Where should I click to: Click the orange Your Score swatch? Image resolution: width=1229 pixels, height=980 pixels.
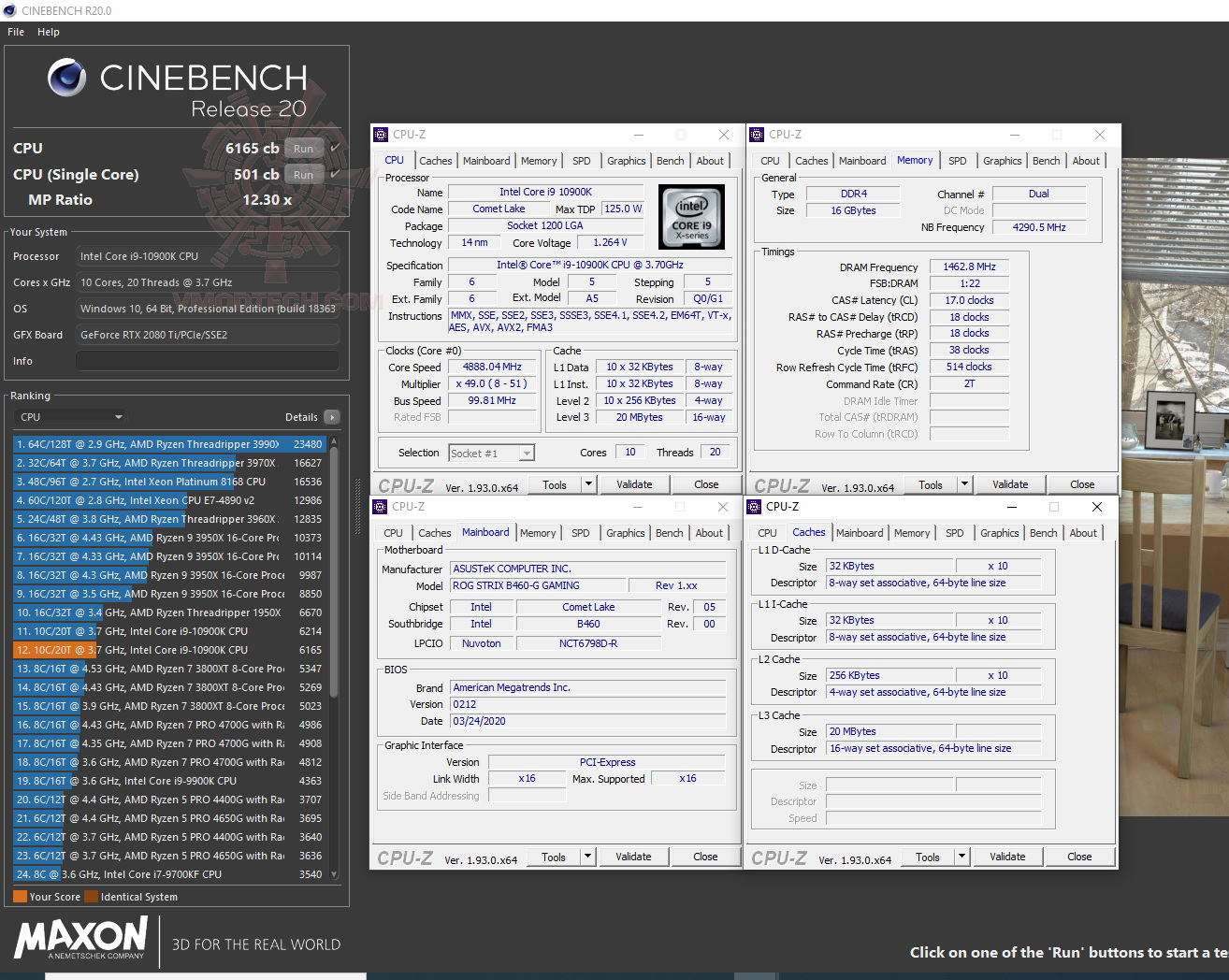click(20, 897)
